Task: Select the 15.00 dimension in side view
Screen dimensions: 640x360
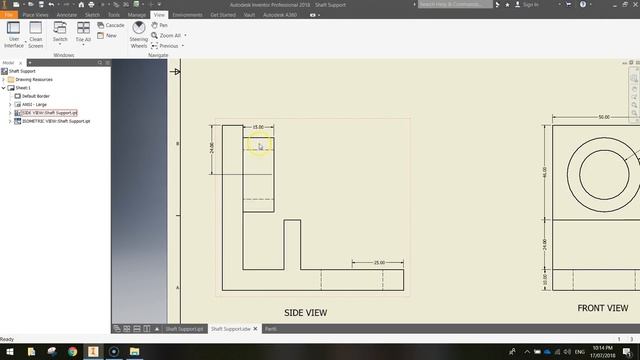Action: coord(258,127)
